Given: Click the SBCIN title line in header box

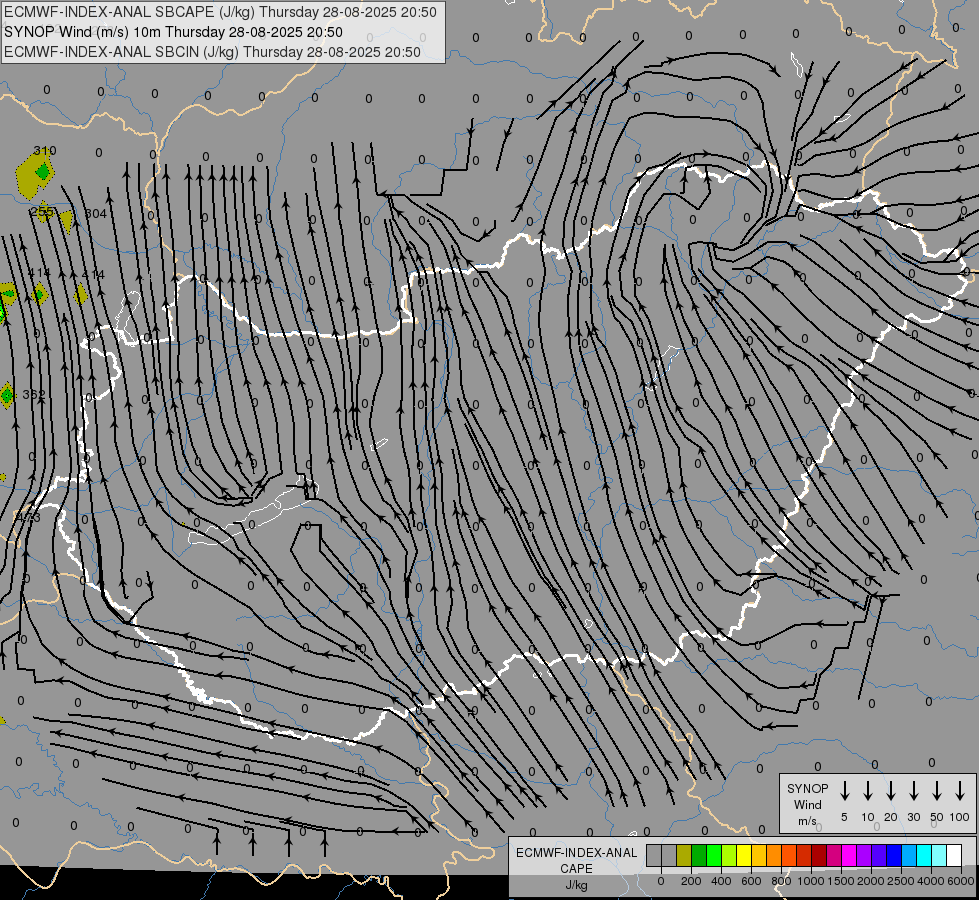Looking at the screenshot, I should pyautogui.click(x=212, y=52).
